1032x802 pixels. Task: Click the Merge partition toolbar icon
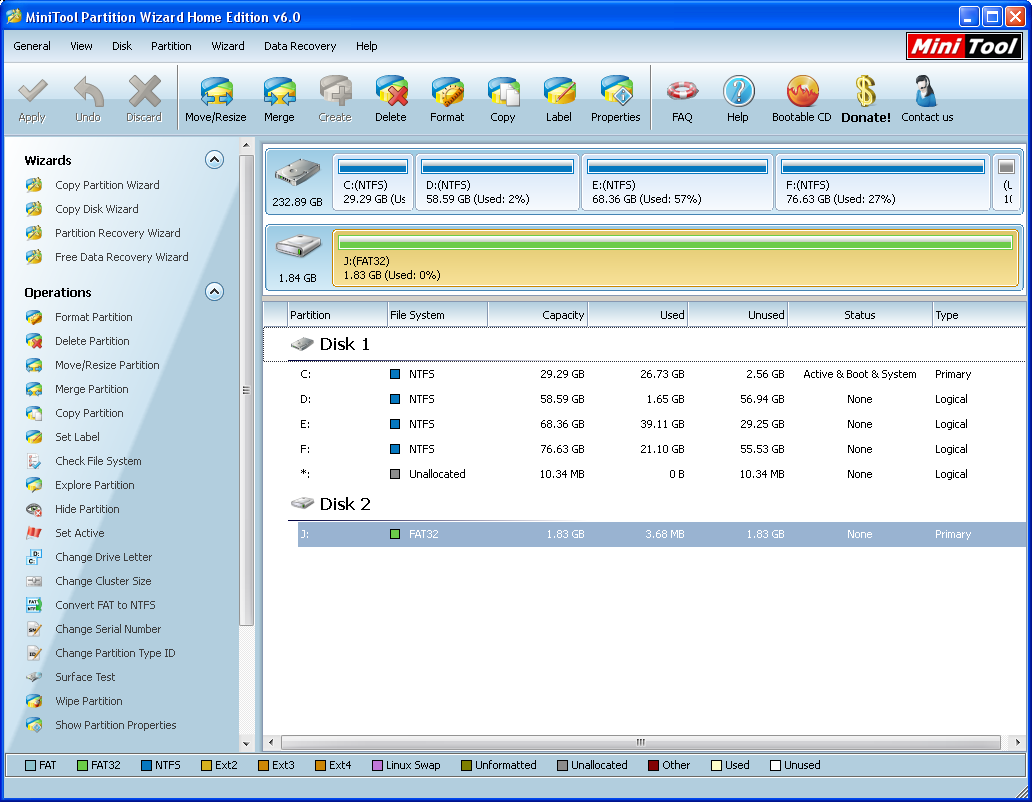pyautogui.click(x=279, y=98)
